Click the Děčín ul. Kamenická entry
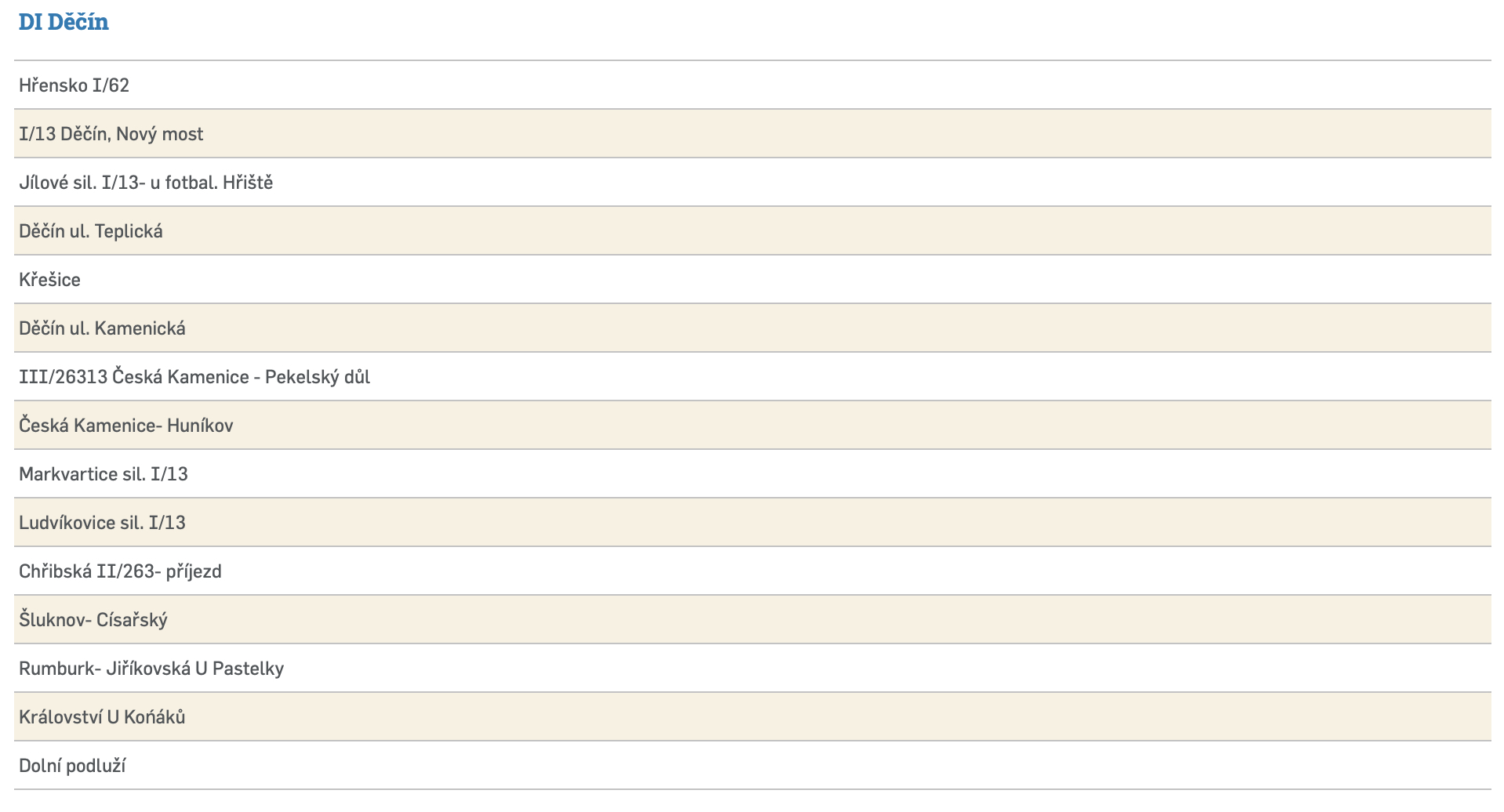This screenshot has height=812, width=1504. point(103,328)
